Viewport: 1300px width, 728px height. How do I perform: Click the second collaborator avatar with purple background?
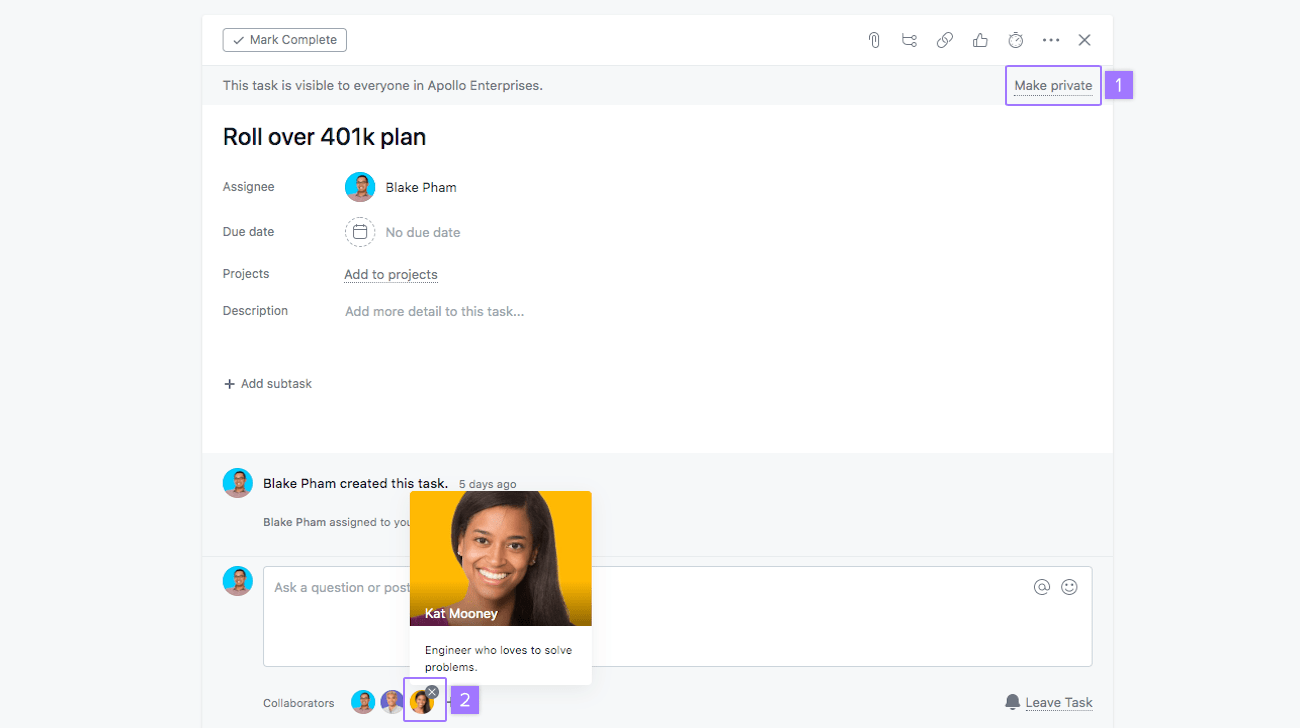coord(392,702)
